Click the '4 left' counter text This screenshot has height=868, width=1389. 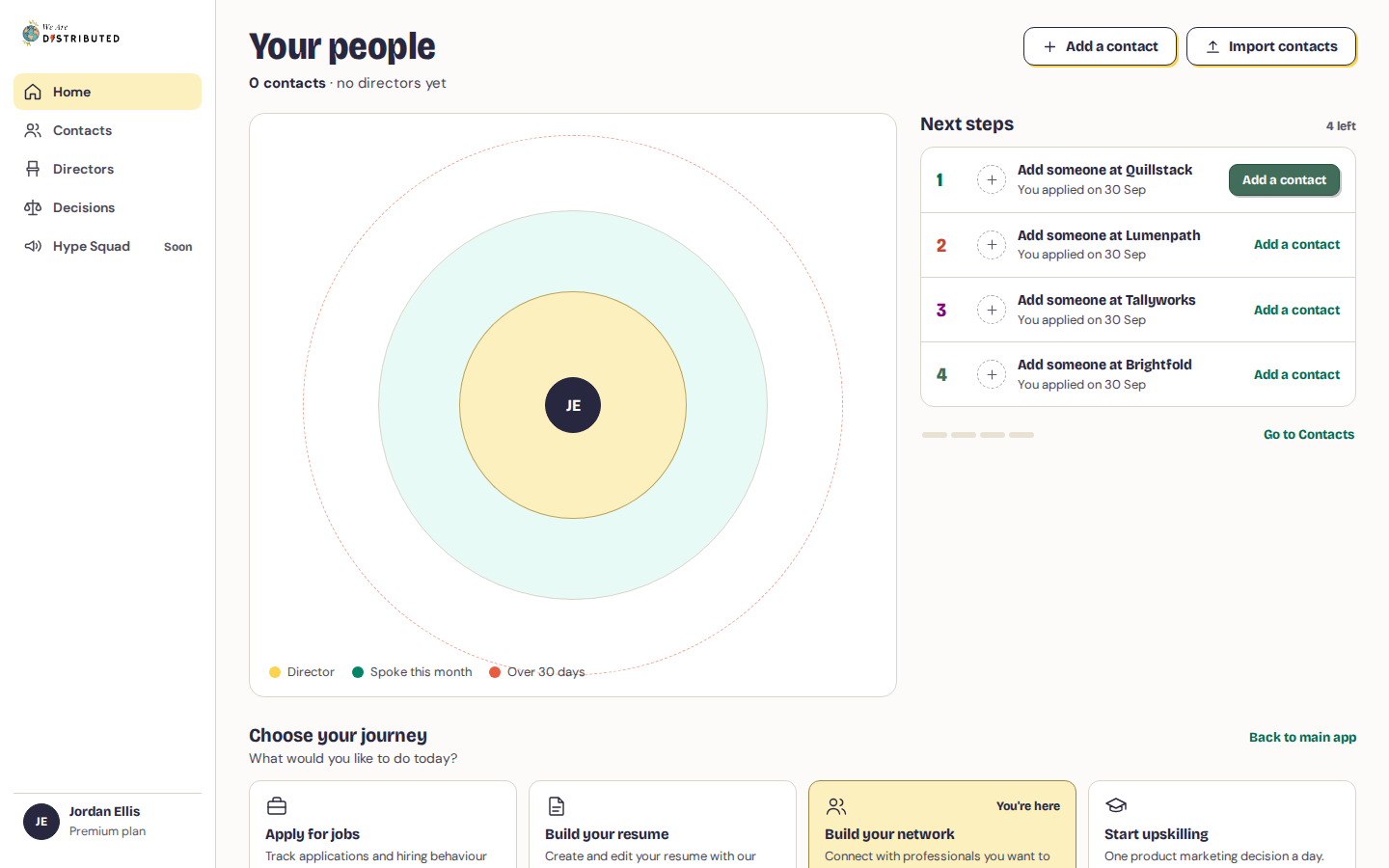pos(1341,125)
